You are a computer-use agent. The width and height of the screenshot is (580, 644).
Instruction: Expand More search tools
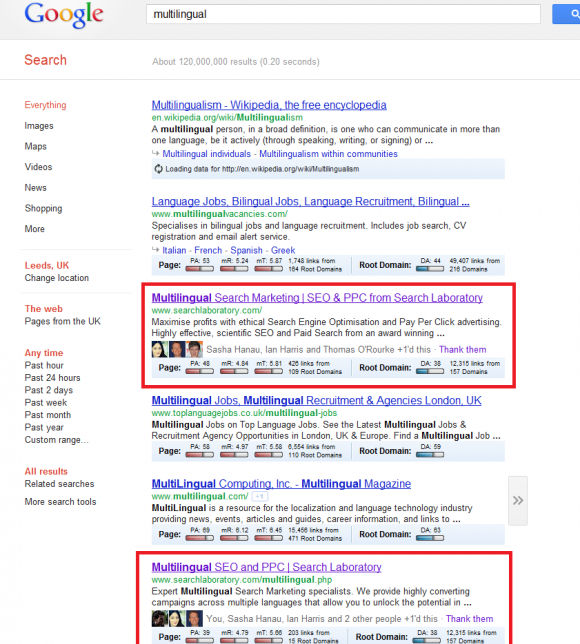point(60,502)
